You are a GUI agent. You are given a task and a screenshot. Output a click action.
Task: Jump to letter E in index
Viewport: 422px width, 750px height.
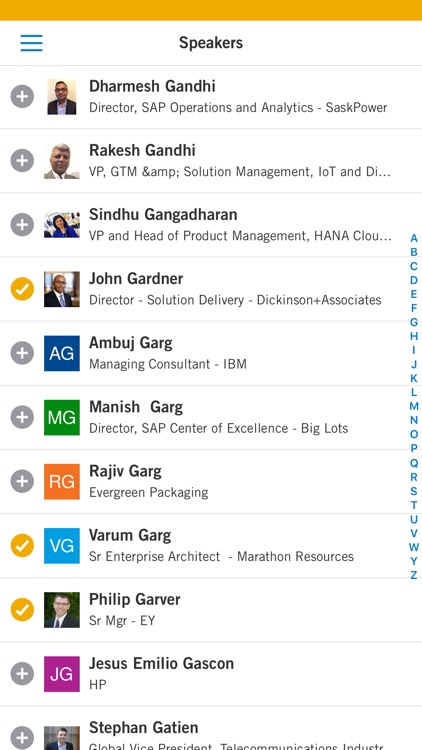coord(414,294)
